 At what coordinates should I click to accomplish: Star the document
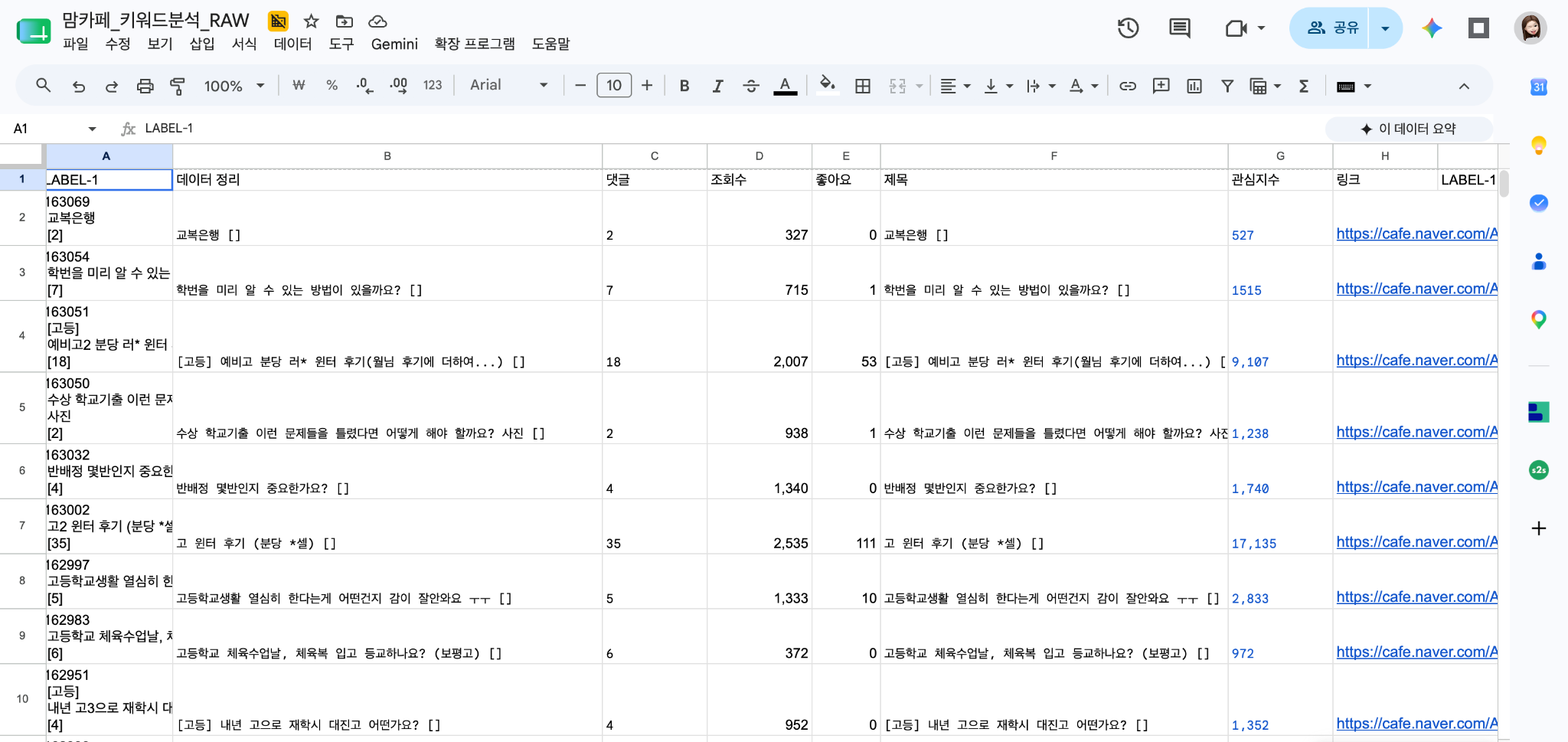[x=311, y=21]
